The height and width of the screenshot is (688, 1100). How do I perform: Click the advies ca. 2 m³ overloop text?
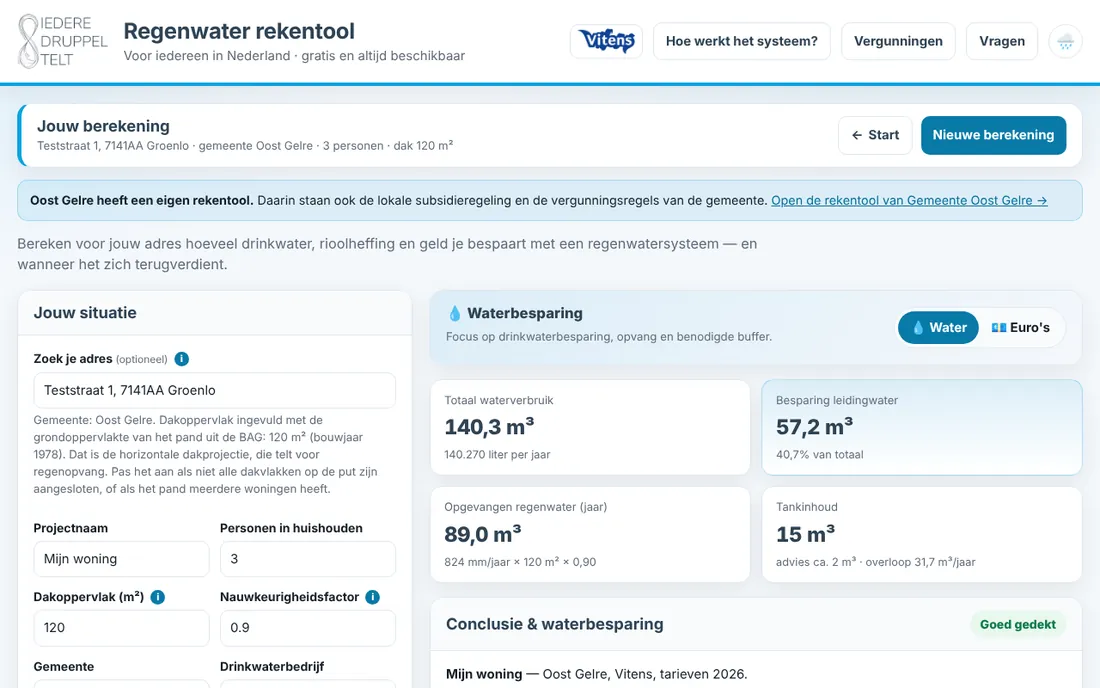pos(876,562)
